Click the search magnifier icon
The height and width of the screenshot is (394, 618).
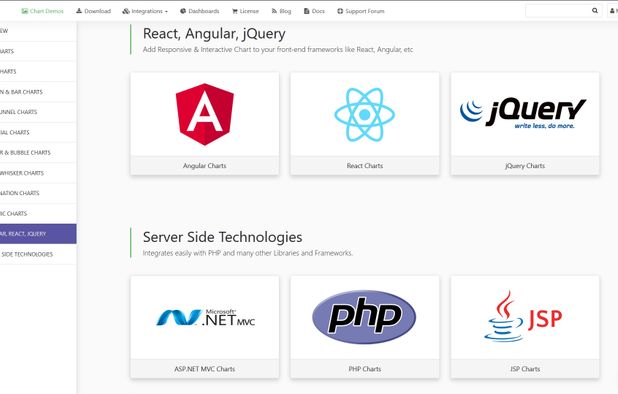click(595, 11)
